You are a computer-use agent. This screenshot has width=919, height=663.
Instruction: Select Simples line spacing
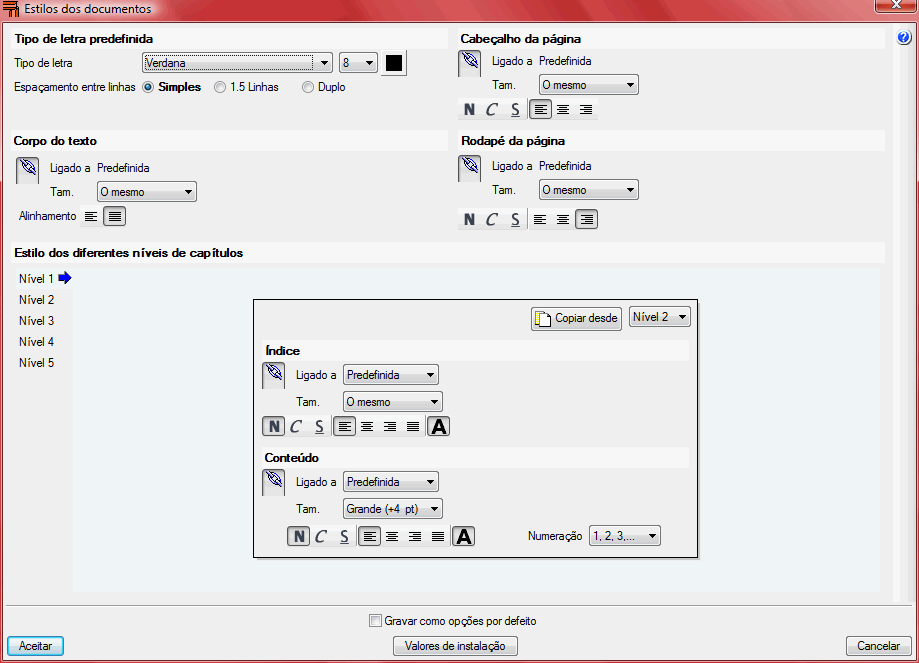coord(148,87)
